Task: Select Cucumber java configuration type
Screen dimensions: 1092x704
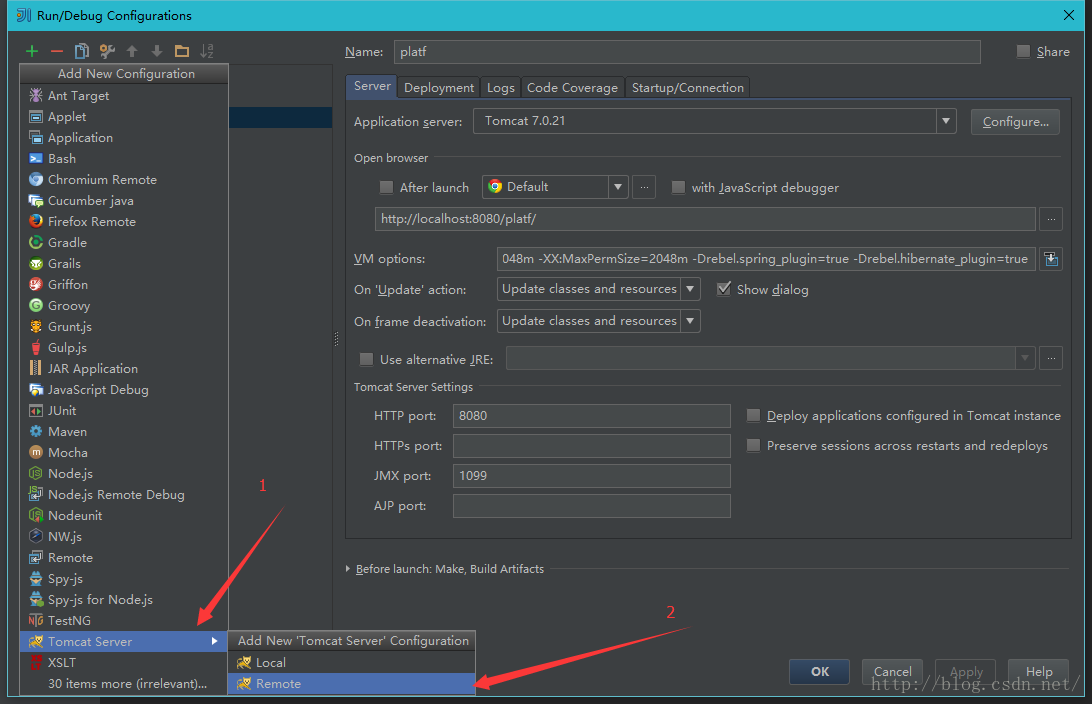Action: (x=124, y=201)
